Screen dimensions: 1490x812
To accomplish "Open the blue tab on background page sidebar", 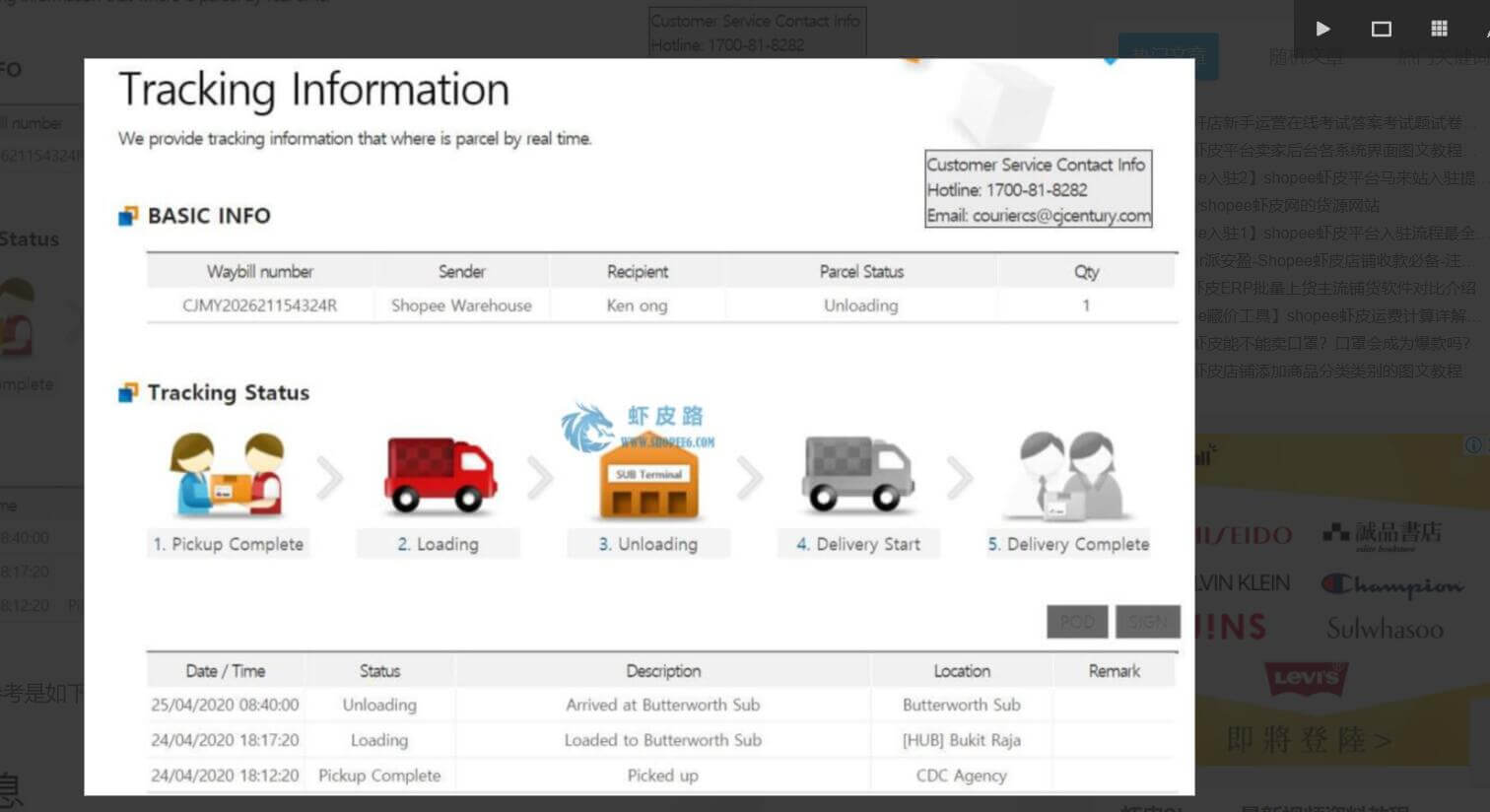I will tap(1168, 56).
